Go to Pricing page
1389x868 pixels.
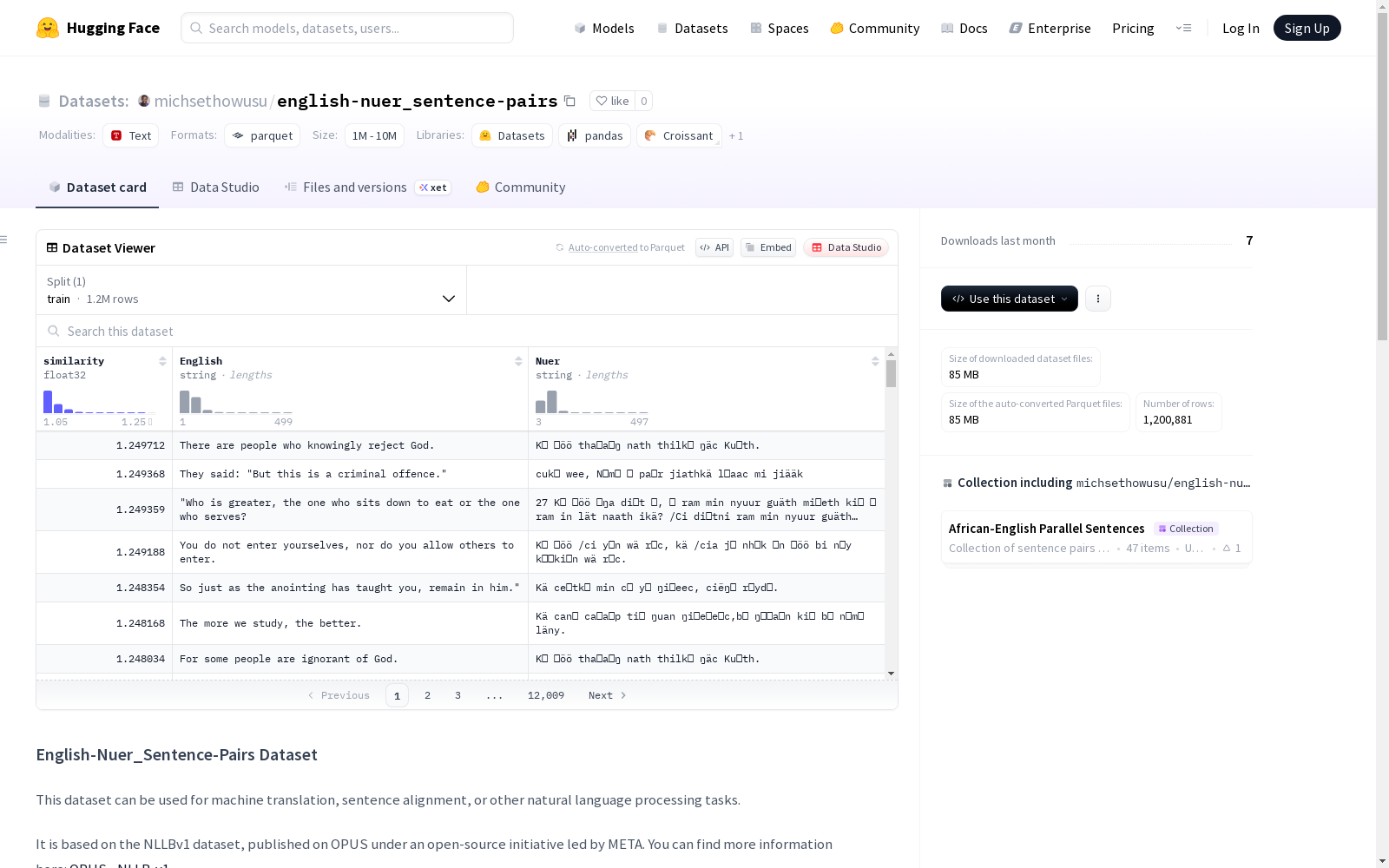click(x=1133, y=28)
